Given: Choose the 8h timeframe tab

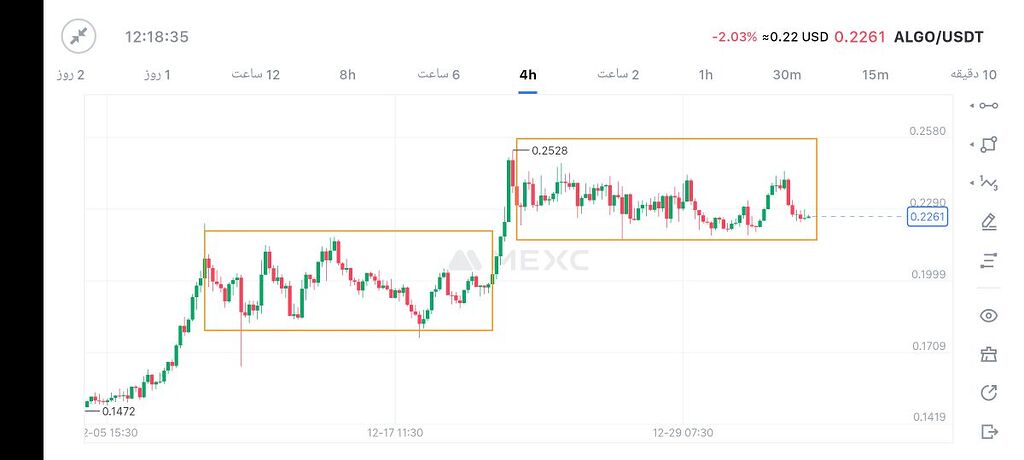Looking at the screenshot, I should tap(347, 75).
